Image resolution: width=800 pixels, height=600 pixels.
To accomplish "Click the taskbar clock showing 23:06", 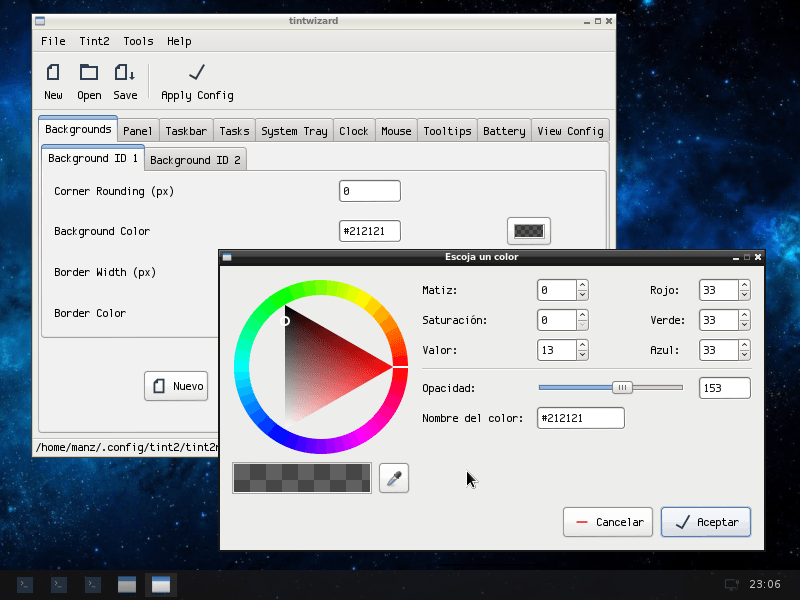I will point(764,584).
